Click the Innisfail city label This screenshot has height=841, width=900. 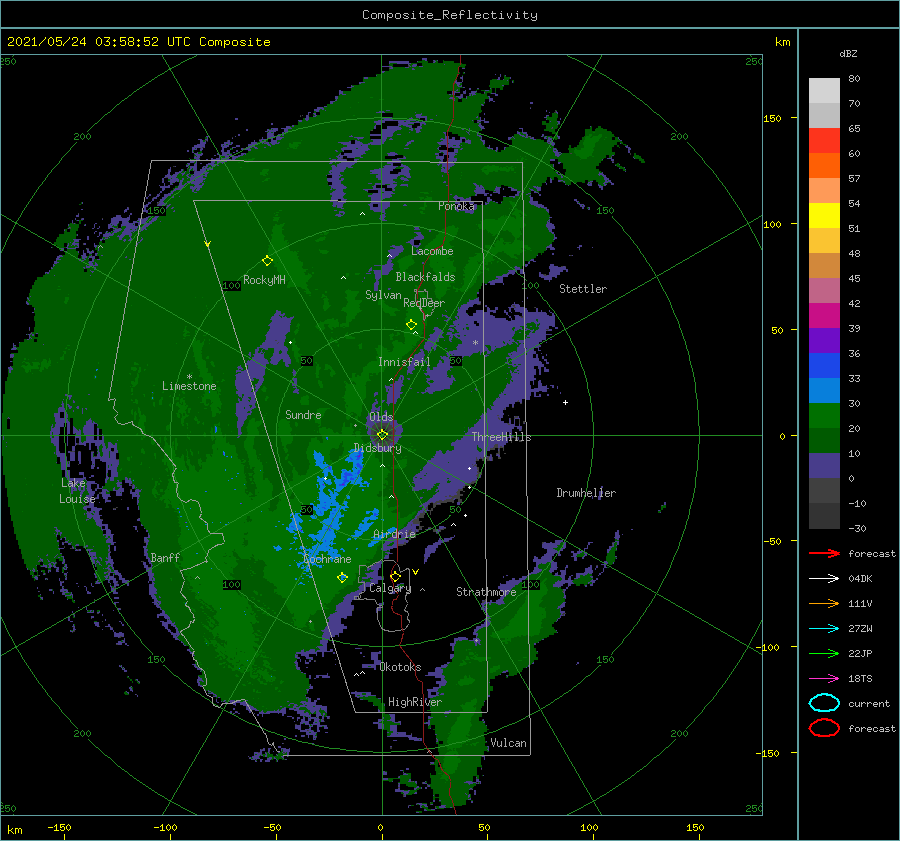click(x=404, y=362)
